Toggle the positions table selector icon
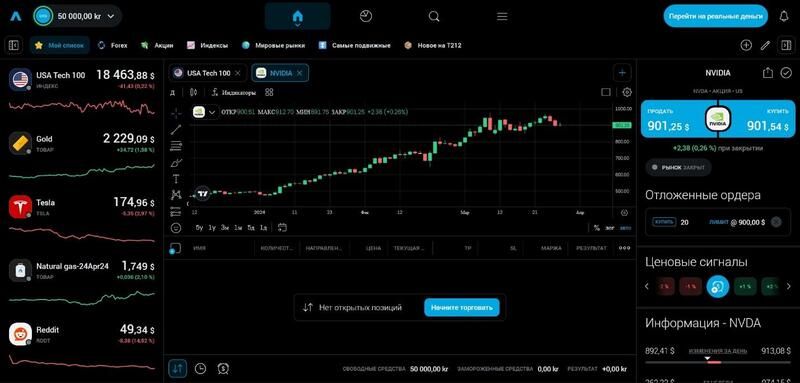 click(x=174, y=248)
